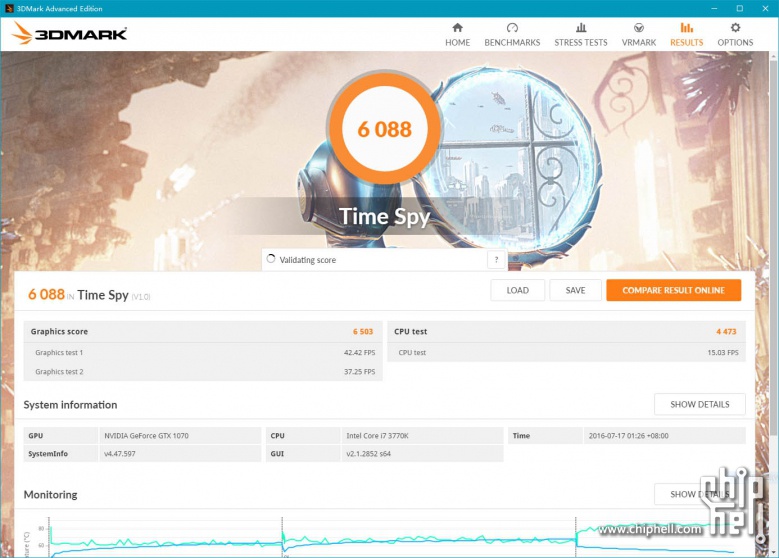This screenshot has width=779, height=558.
Task: Click the question mark help button
Action: tap(496, 259)
